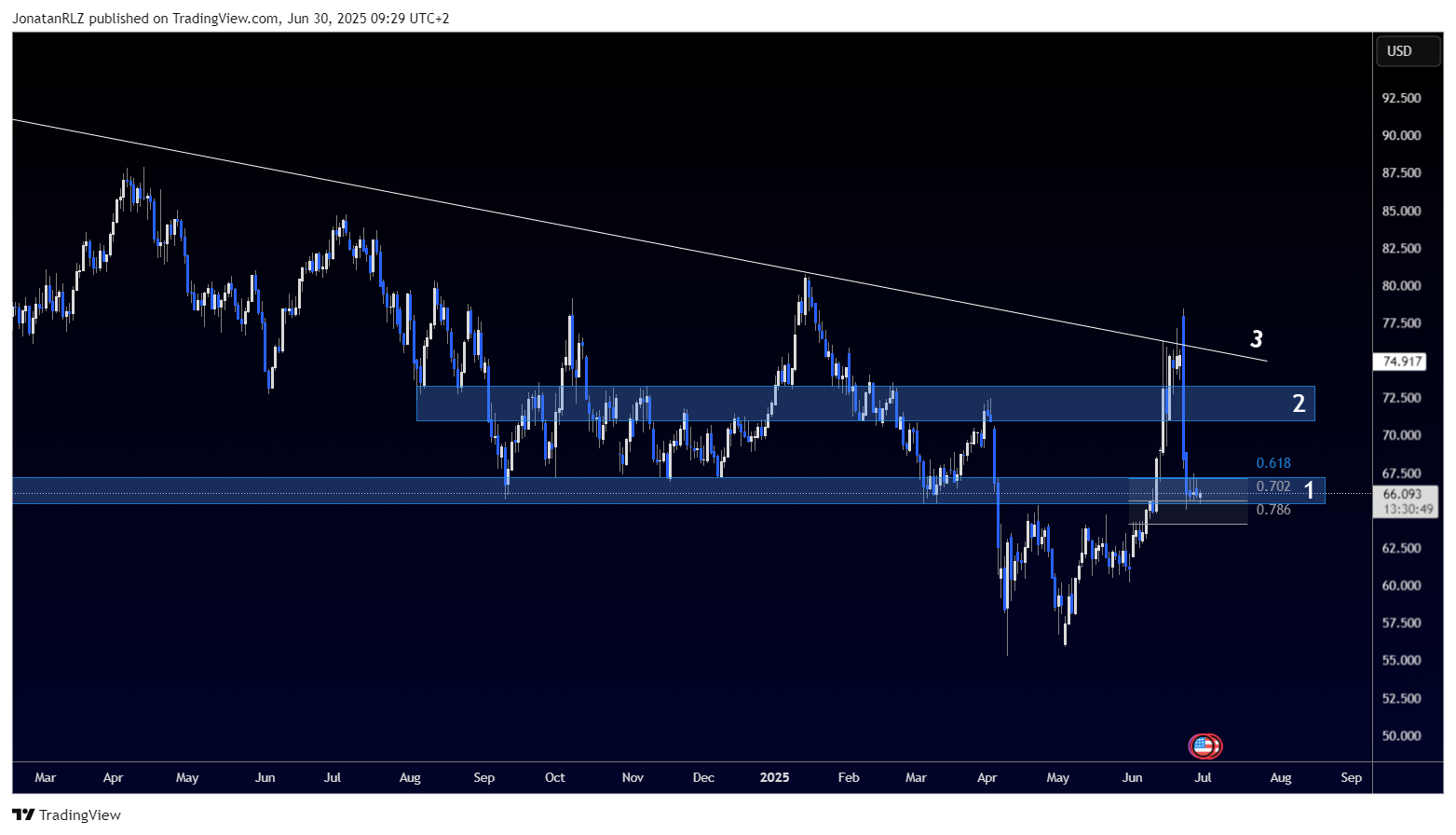The image size is (1456, 835).
Task: Click the 70.000 price axis label
Action: (x=1401, y=435)
